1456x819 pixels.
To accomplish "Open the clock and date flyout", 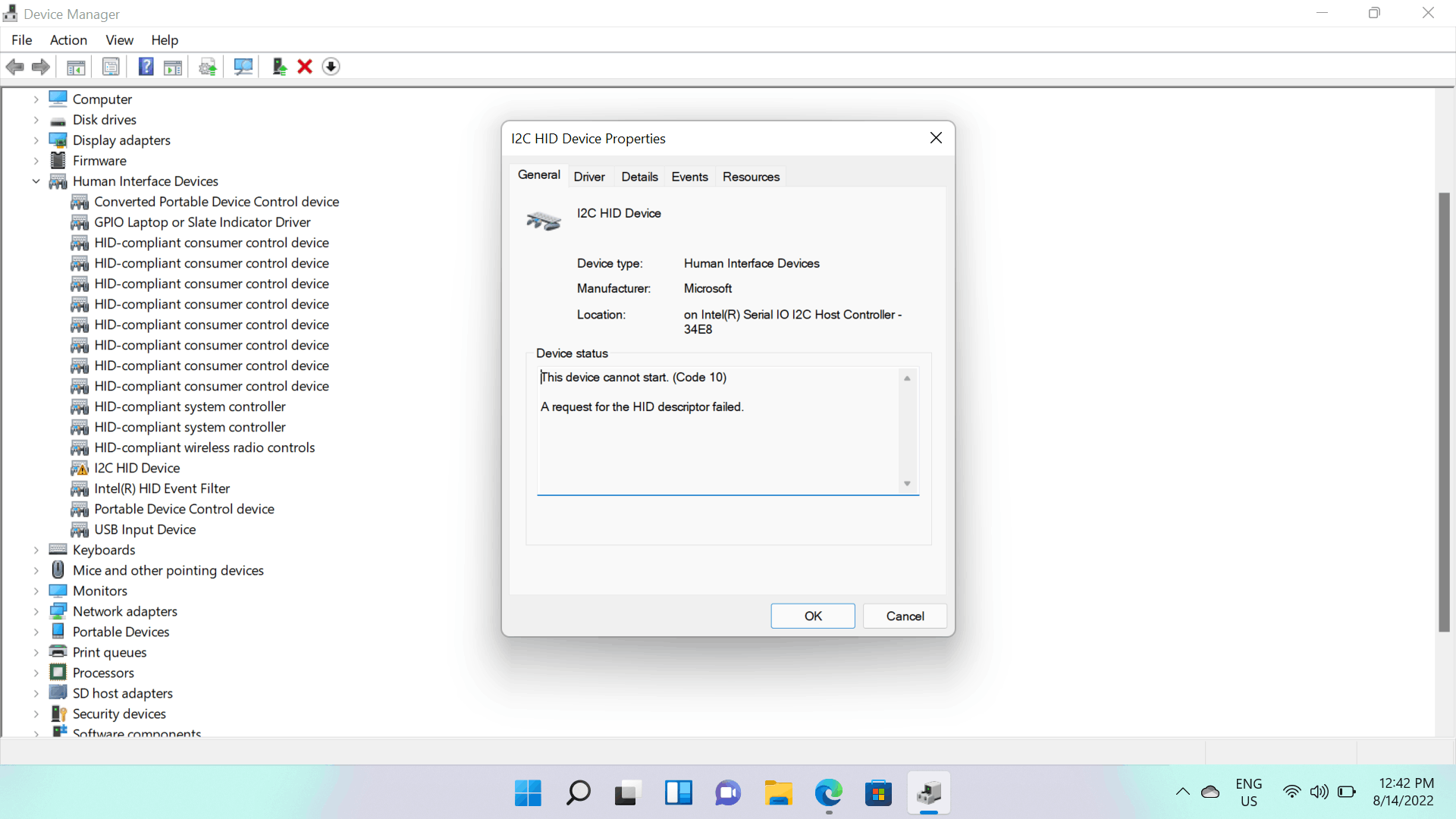I will [1404, 792].
